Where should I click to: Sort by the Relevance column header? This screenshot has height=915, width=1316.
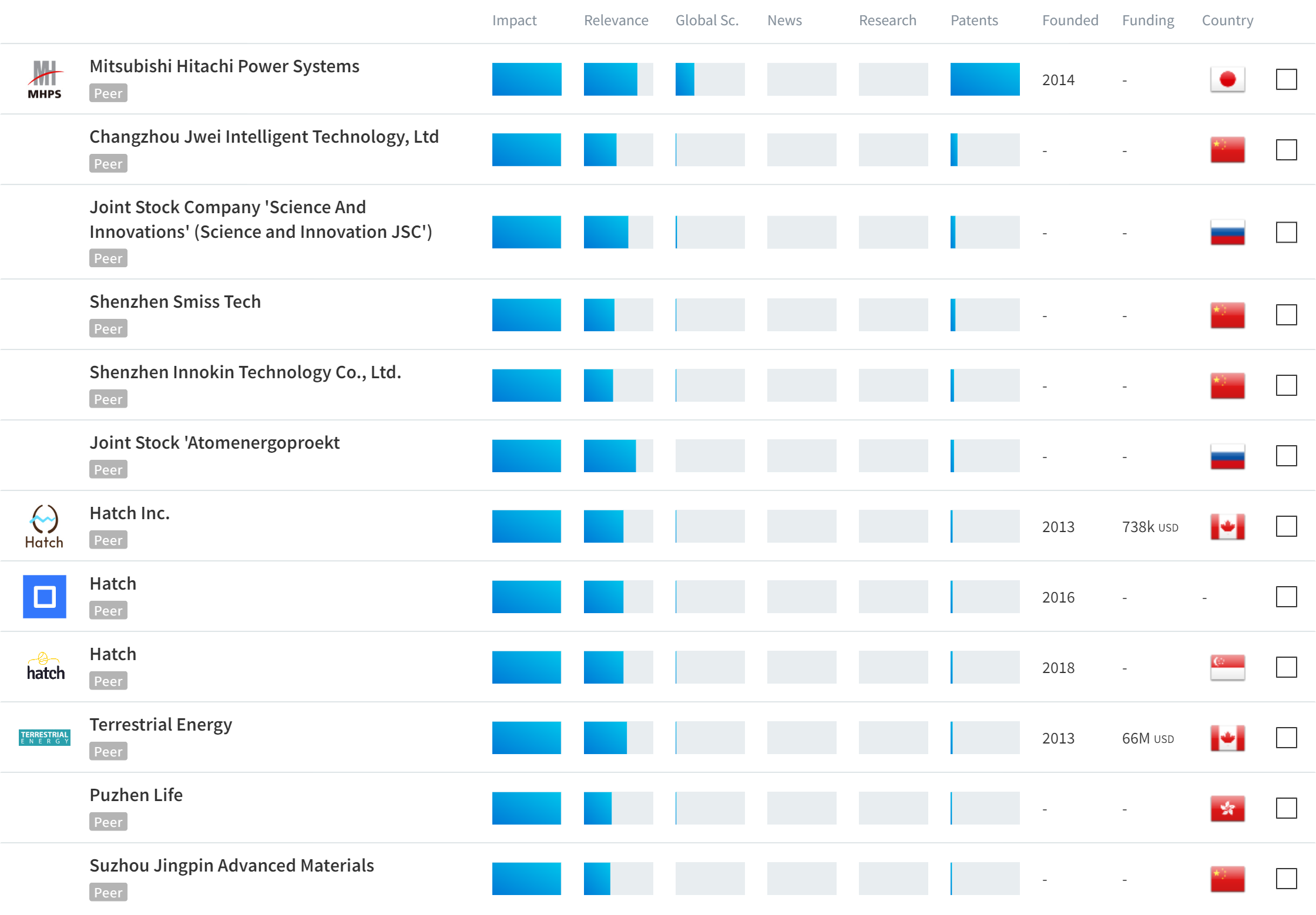pos(616,21)
